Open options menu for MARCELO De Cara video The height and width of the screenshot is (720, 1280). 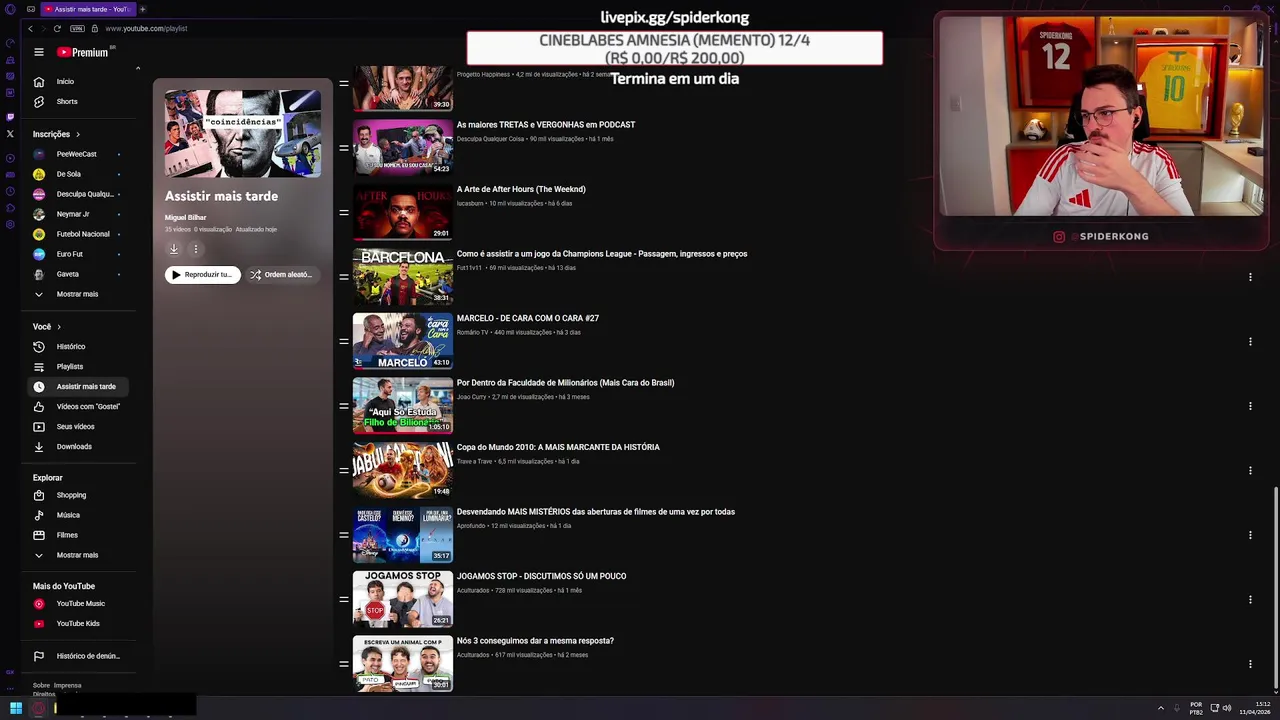click(x=1250, y=341)
